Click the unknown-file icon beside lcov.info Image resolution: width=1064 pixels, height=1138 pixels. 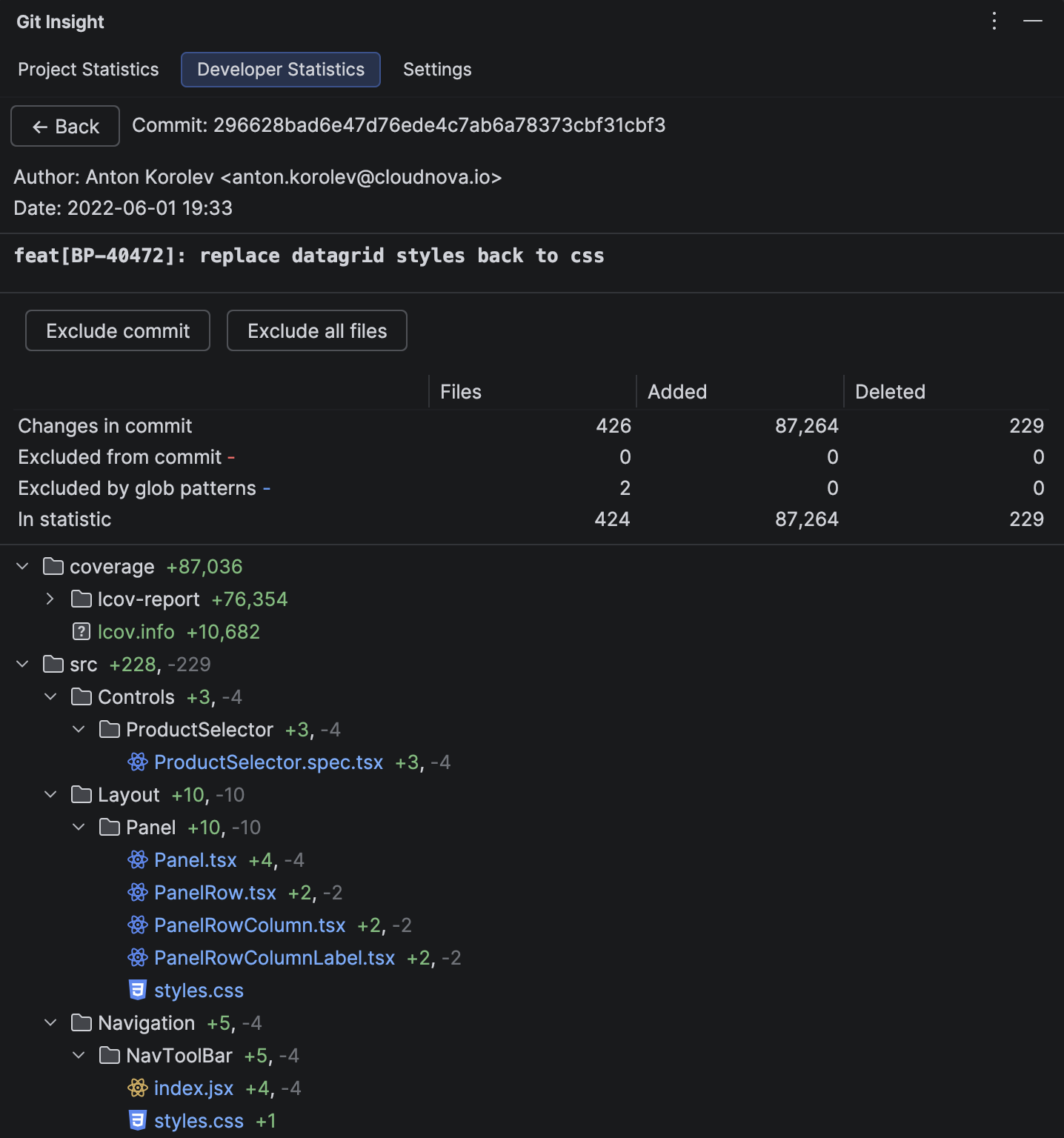pyautogui.click(x=81, y=631)
